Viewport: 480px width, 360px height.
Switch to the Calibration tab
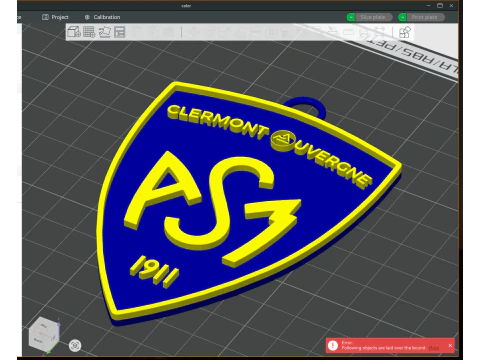tap(102, 17)
